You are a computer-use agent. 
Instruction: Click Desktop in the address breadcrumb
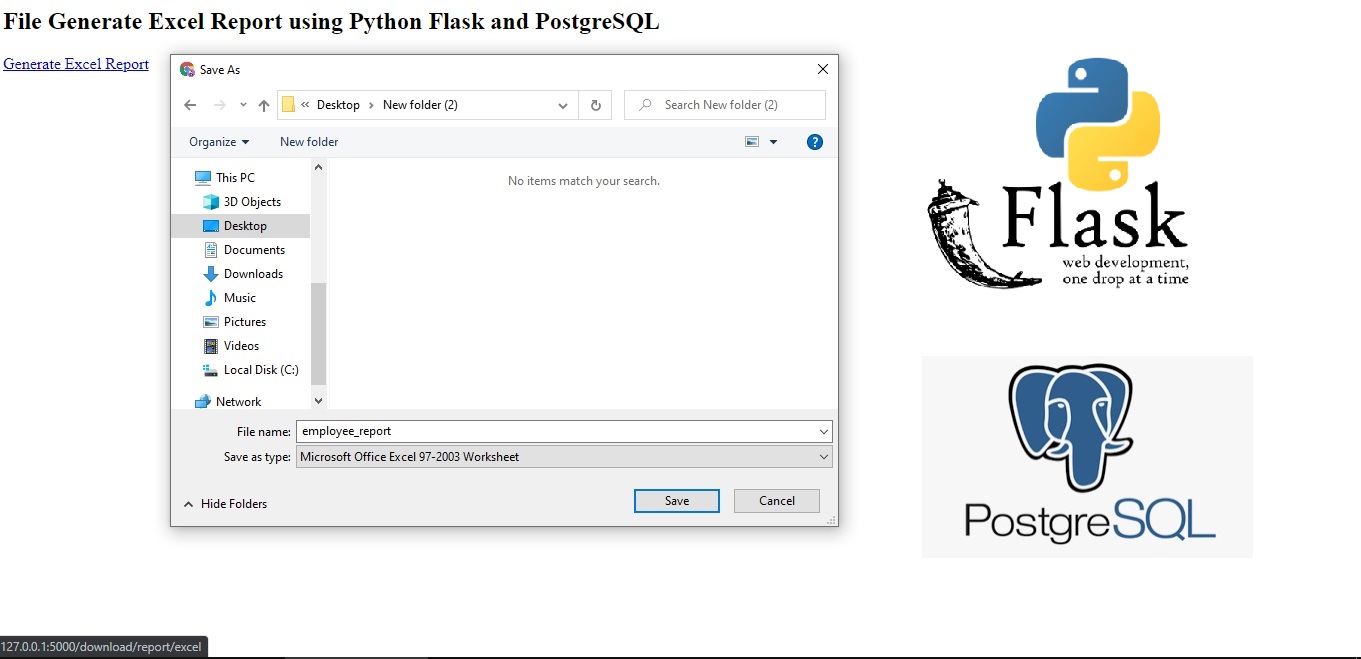coord(338,104)
